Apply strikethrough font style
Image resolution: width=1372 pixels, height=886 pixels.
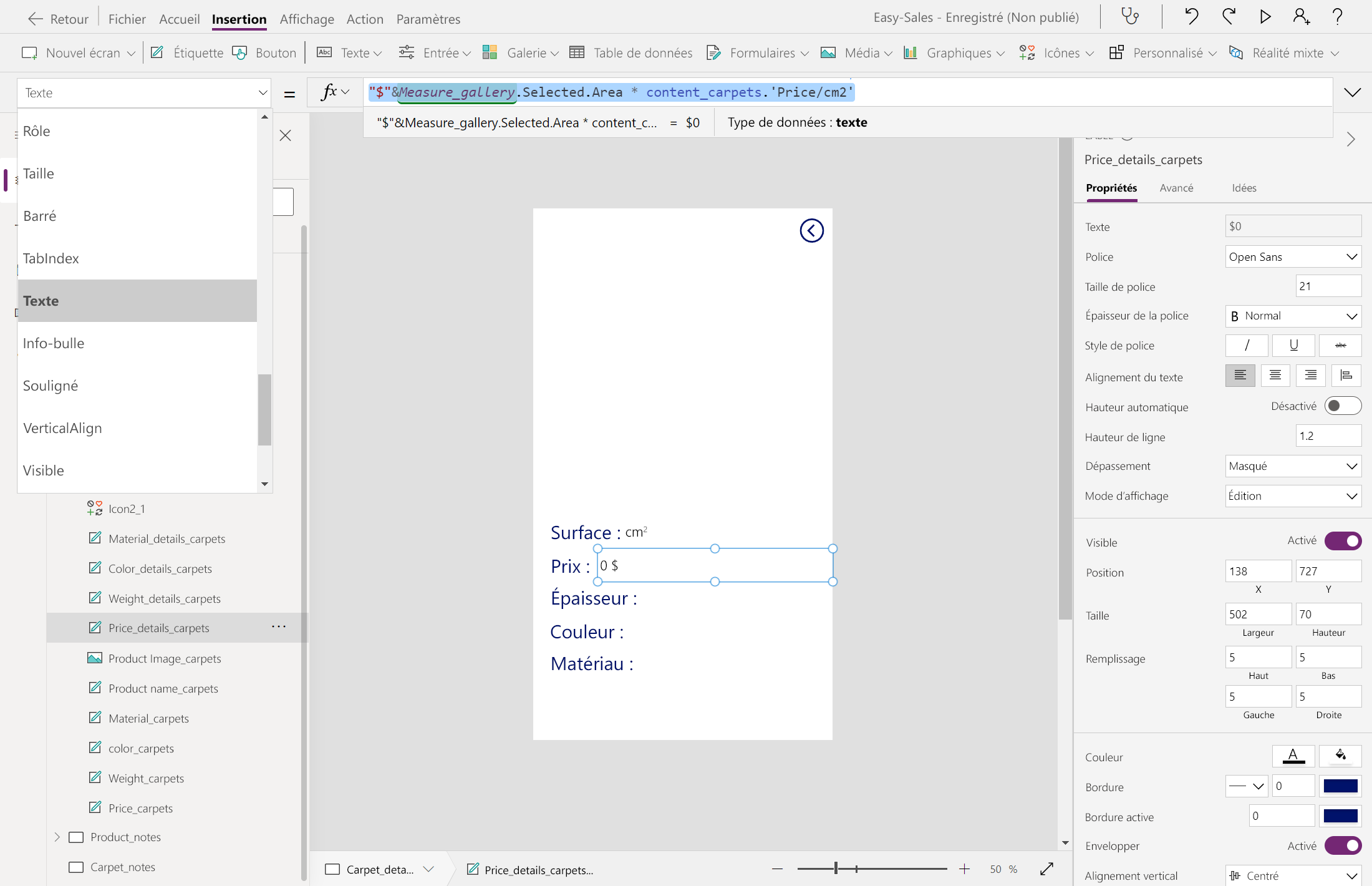1341,345
